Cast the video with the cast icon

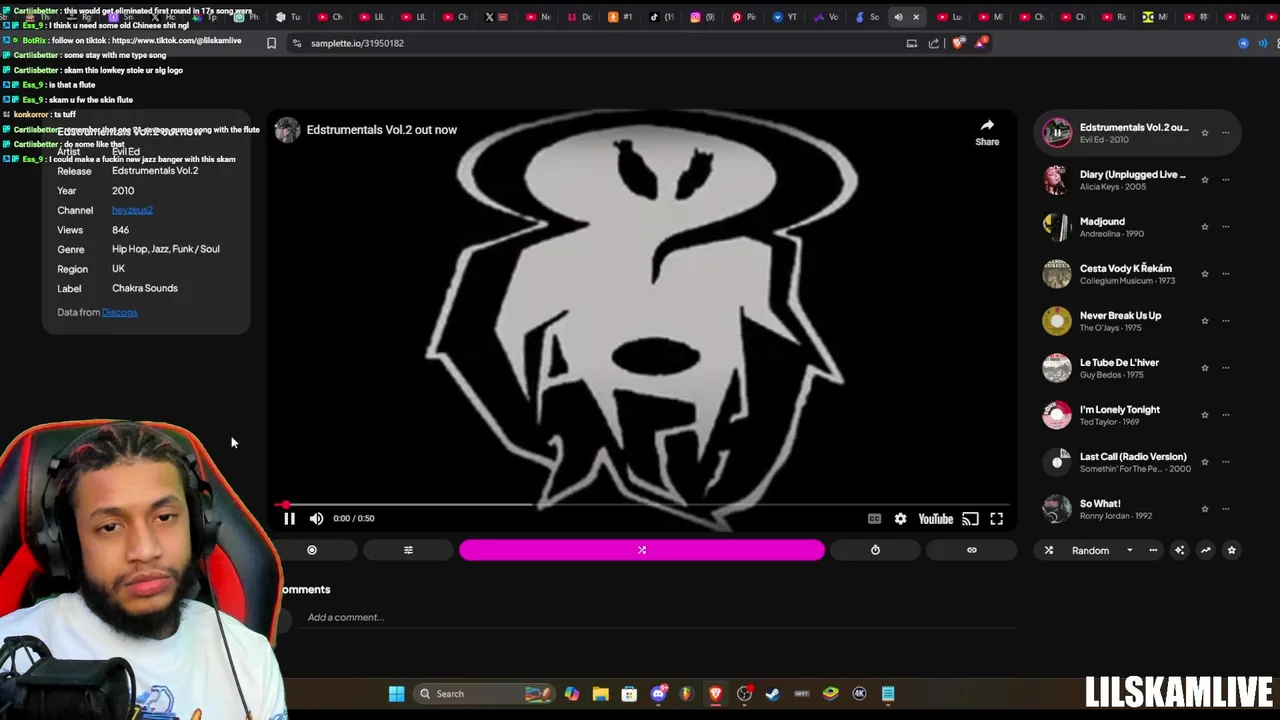click(x=970, y=518)
